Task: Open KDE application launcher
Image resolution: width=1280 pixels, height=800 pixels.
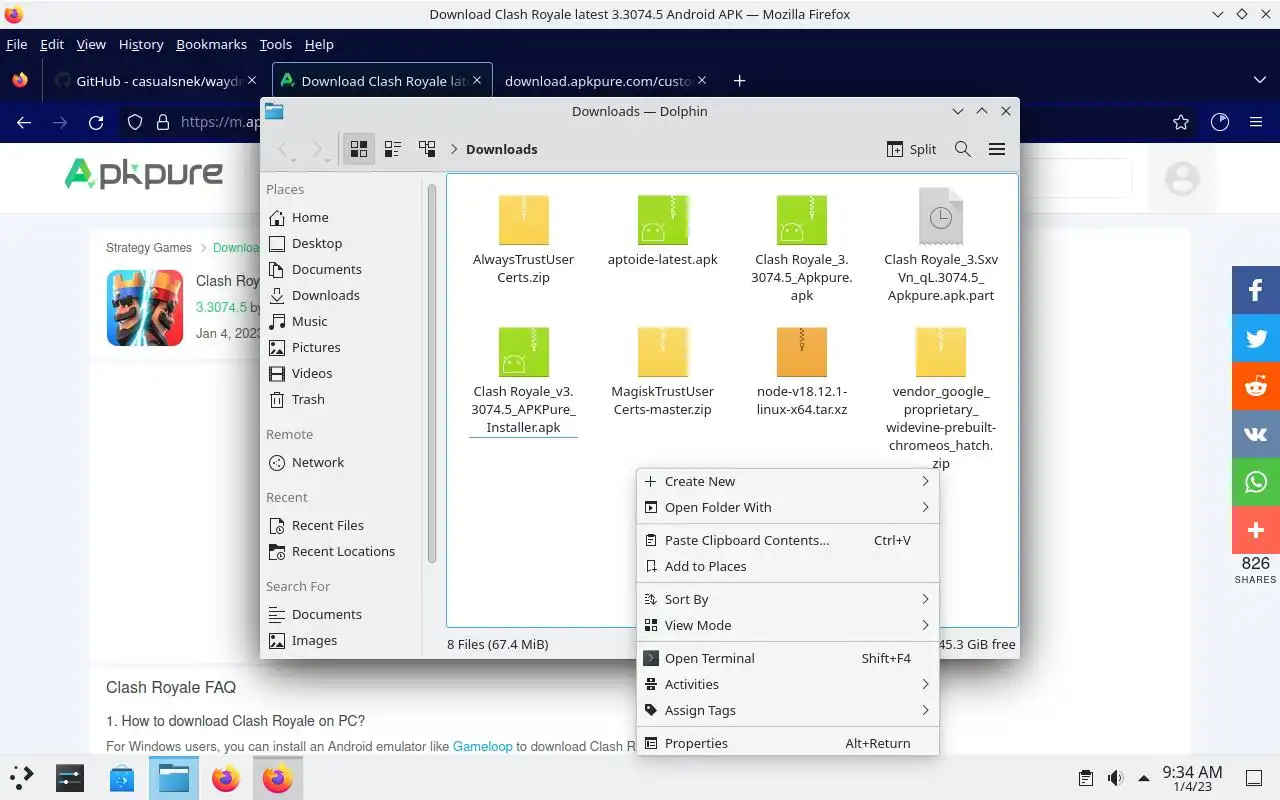Action: pyautogui.click(x=21, y=777)
